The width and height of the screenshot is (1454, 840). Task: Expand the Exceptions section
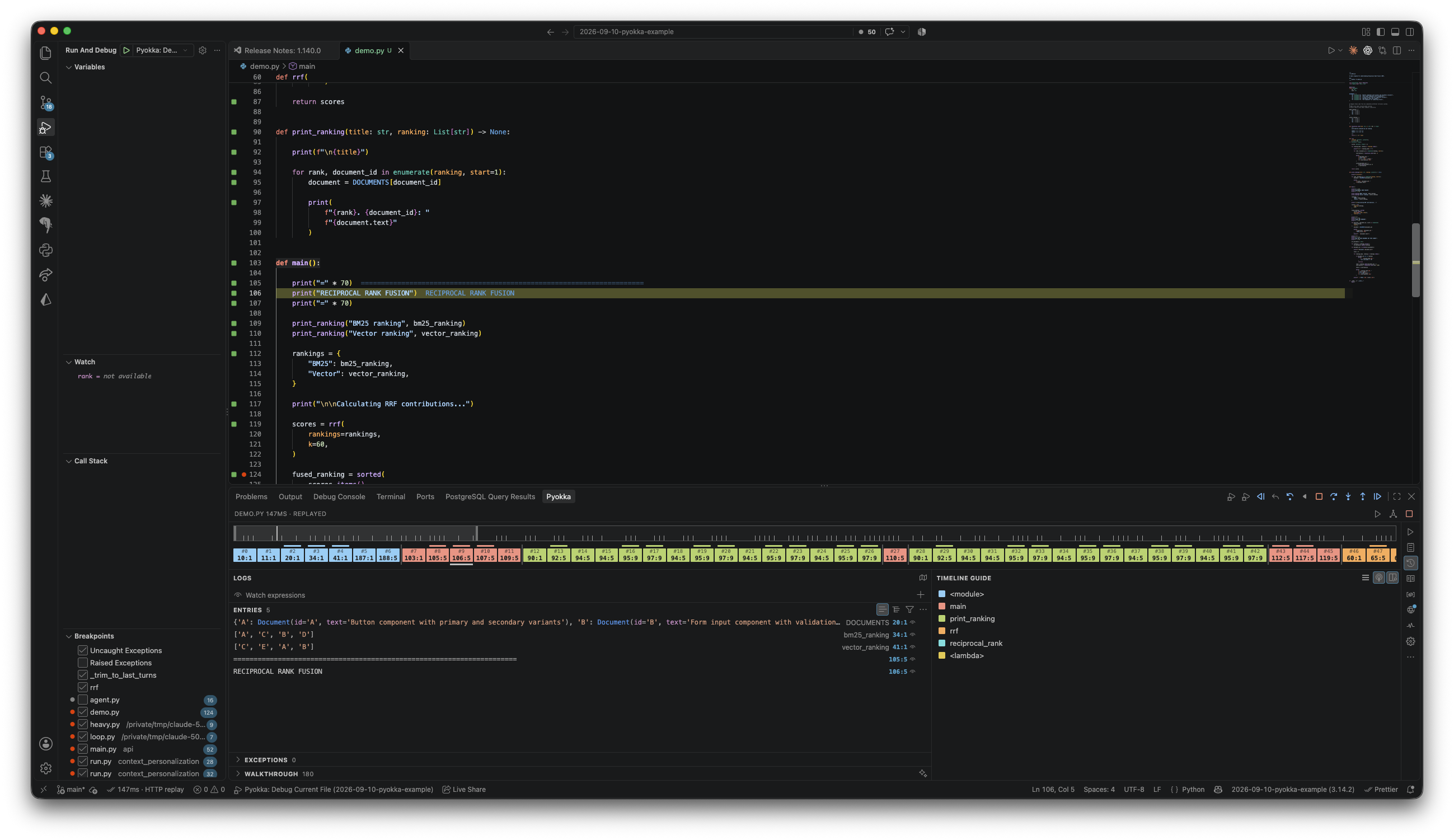[x=238, y=761]
